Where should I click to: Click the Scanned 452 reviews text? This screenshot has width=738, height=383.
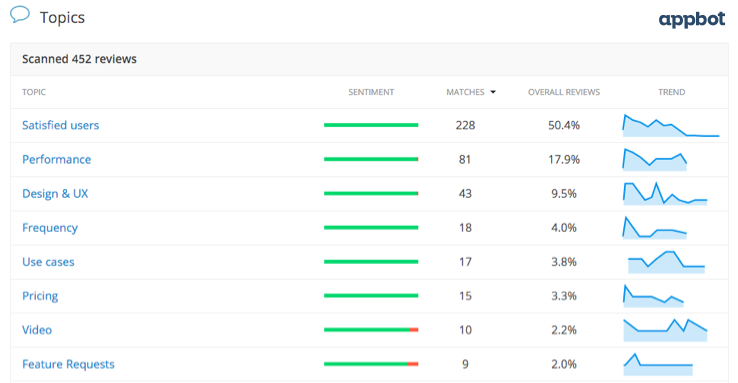click(79, 59)
